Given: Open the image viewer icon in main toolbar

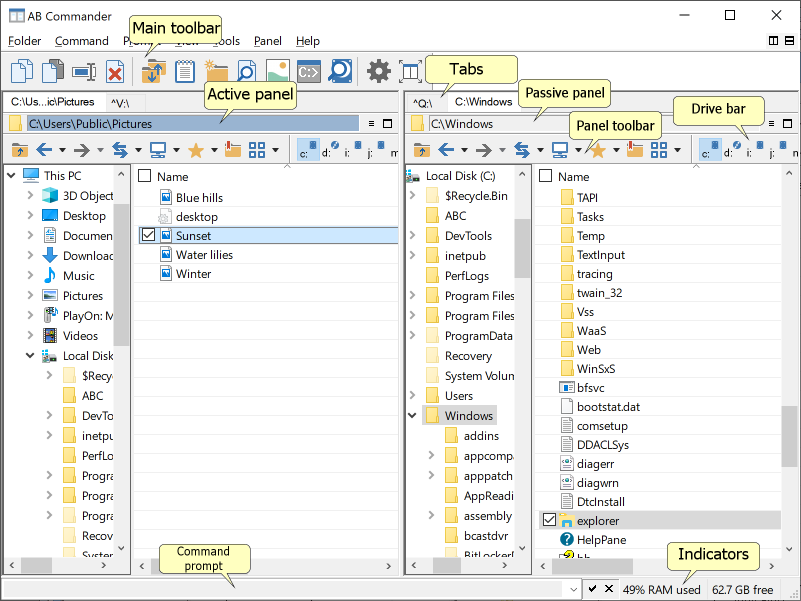Looking at the screenshot, I should [277, 71].
